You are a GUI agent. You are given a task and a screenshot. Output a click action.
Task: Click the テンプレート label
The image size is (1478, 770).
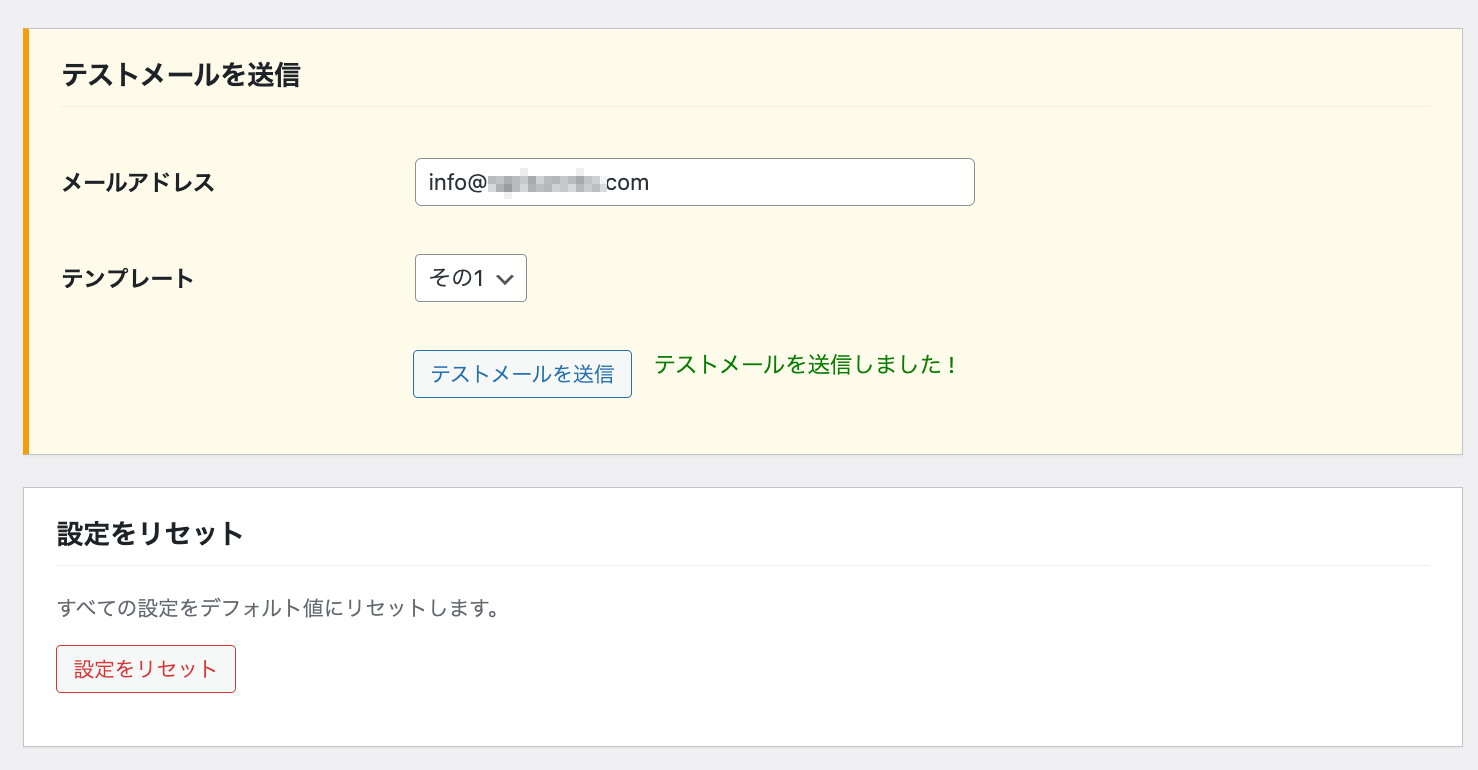click(x=126, y=278)
